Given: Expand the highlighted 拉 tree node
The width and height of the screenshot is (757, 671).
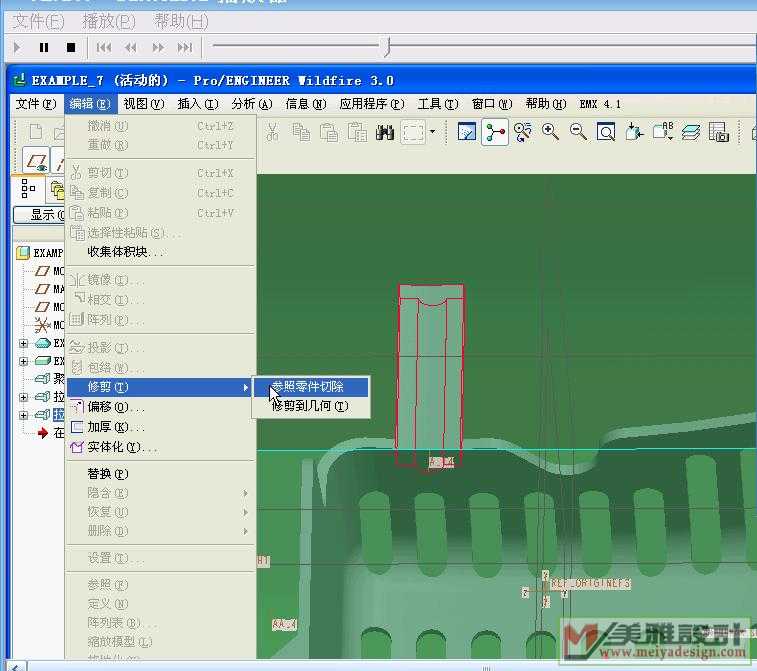Looking at the screenshot, I should 23,415.
